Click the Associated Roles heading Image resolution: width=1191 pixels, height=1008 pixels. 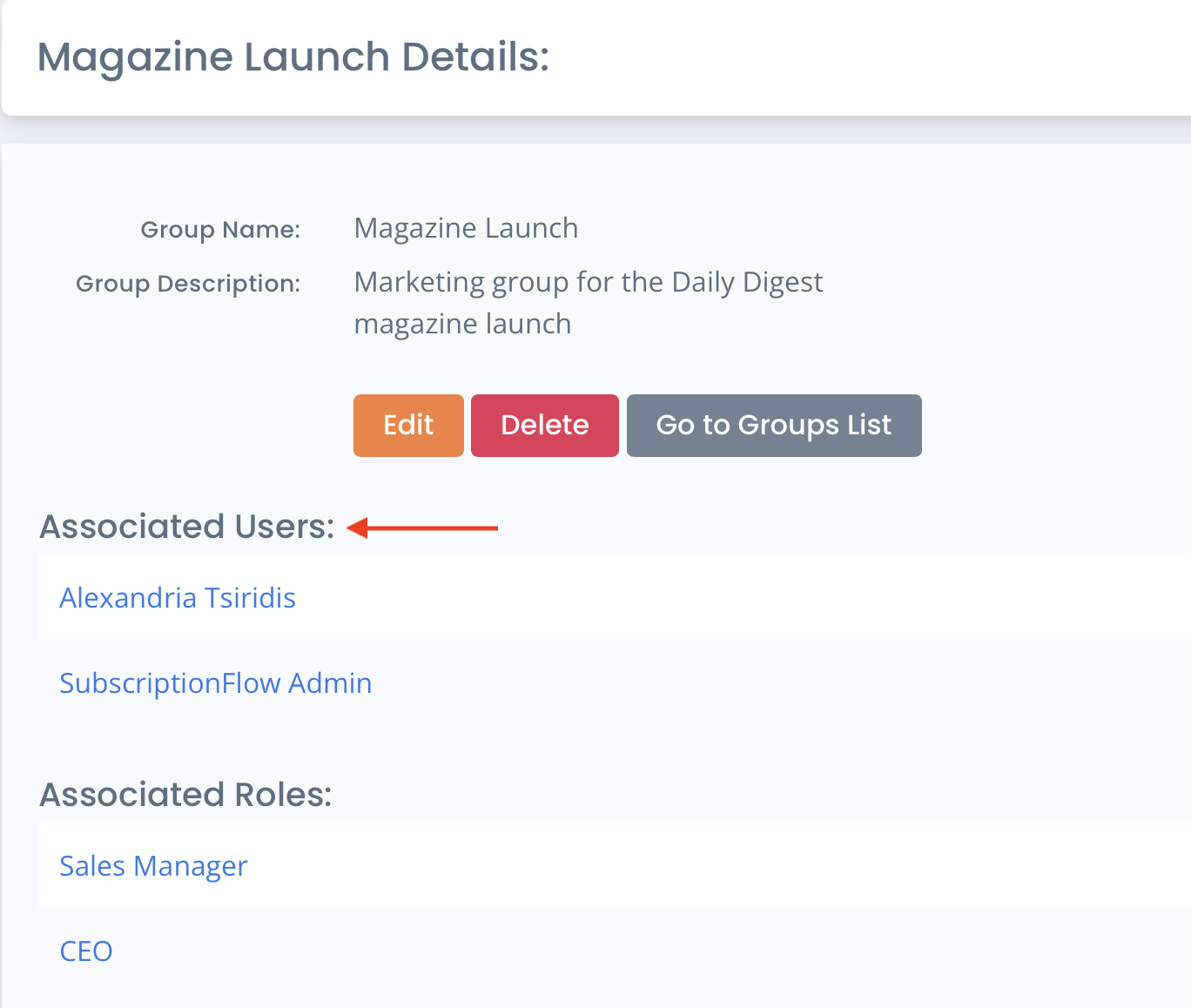185,795
